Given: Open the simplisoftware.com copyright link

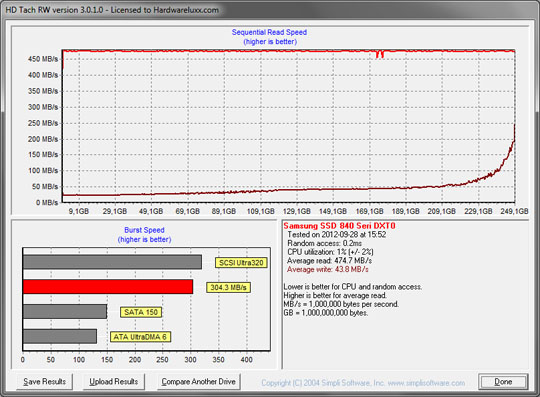Looking at the screenshot, I should pyautogui.click(x=363, y=383).
